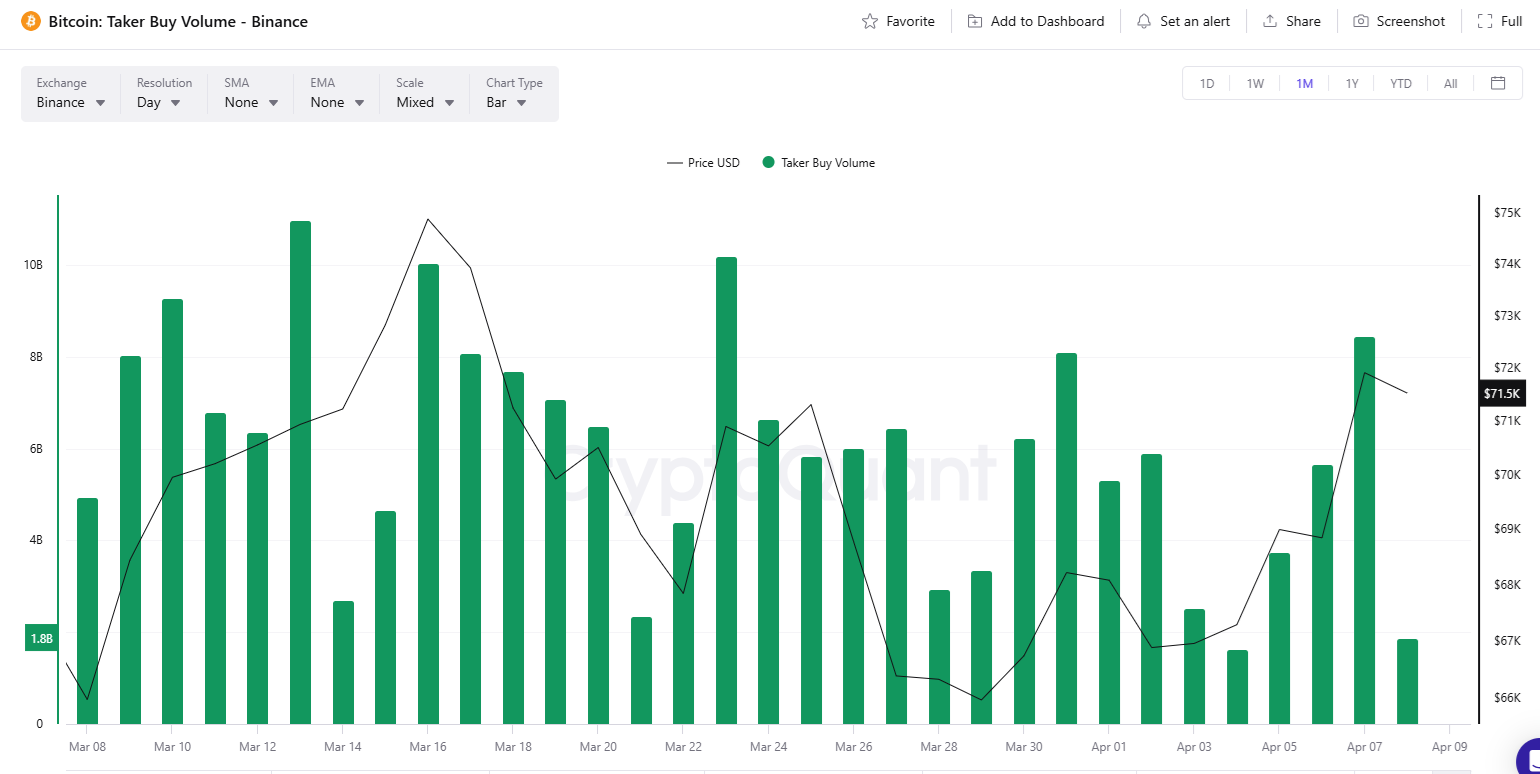1540x774 pixels.
Task: Click the Bitcoin logo icon
Action: (x=31, y=21)
